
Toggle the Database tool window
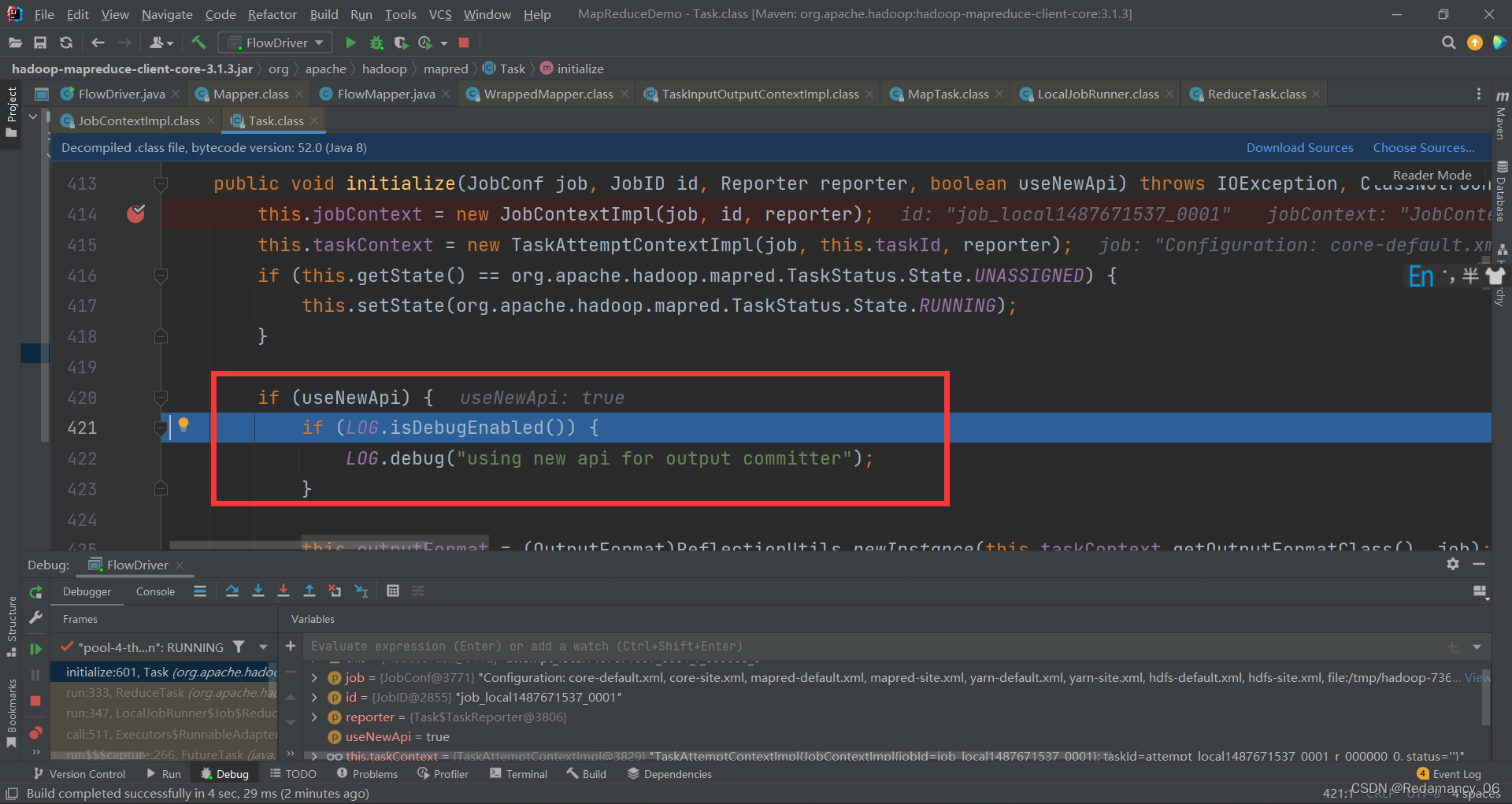(x=1502, y=191)
